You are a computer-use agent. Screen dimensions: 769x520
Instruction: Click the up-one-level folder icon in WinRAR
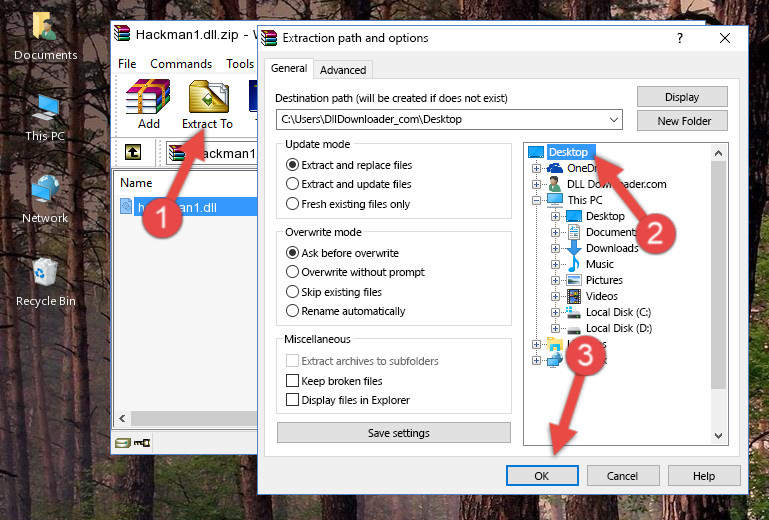(x=133, y=153)
